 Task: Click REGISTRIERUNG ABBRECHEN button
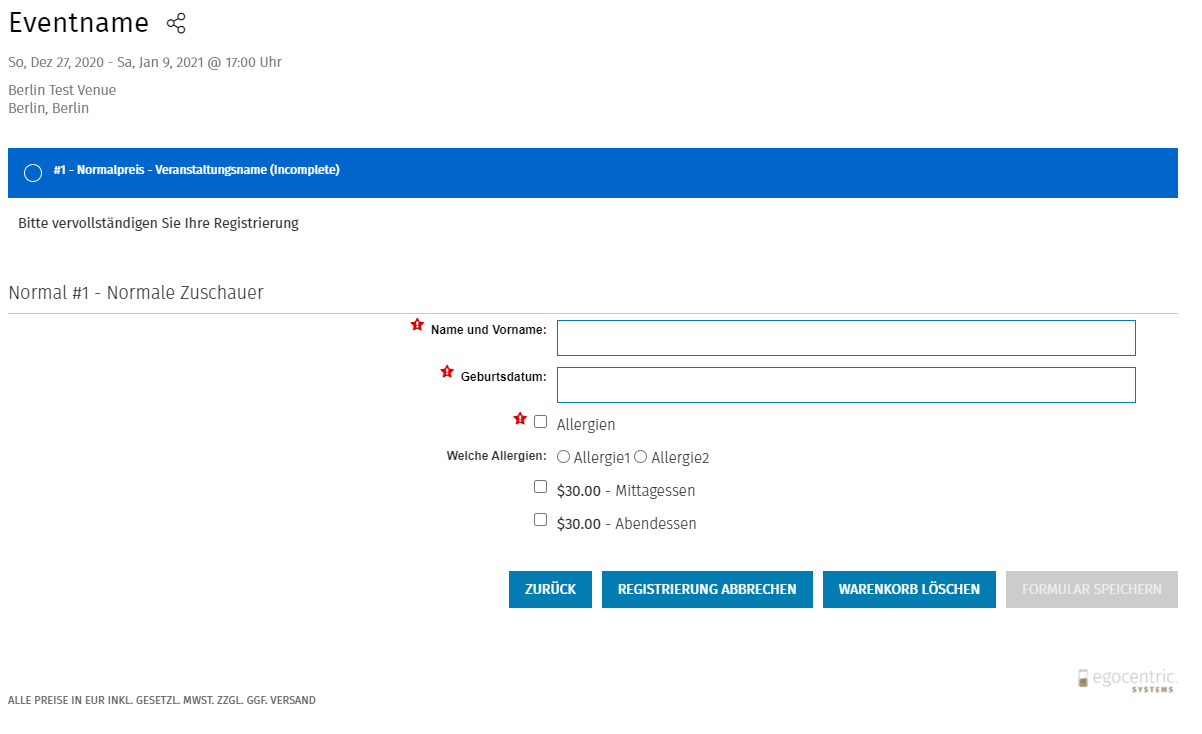click(707, 589)
